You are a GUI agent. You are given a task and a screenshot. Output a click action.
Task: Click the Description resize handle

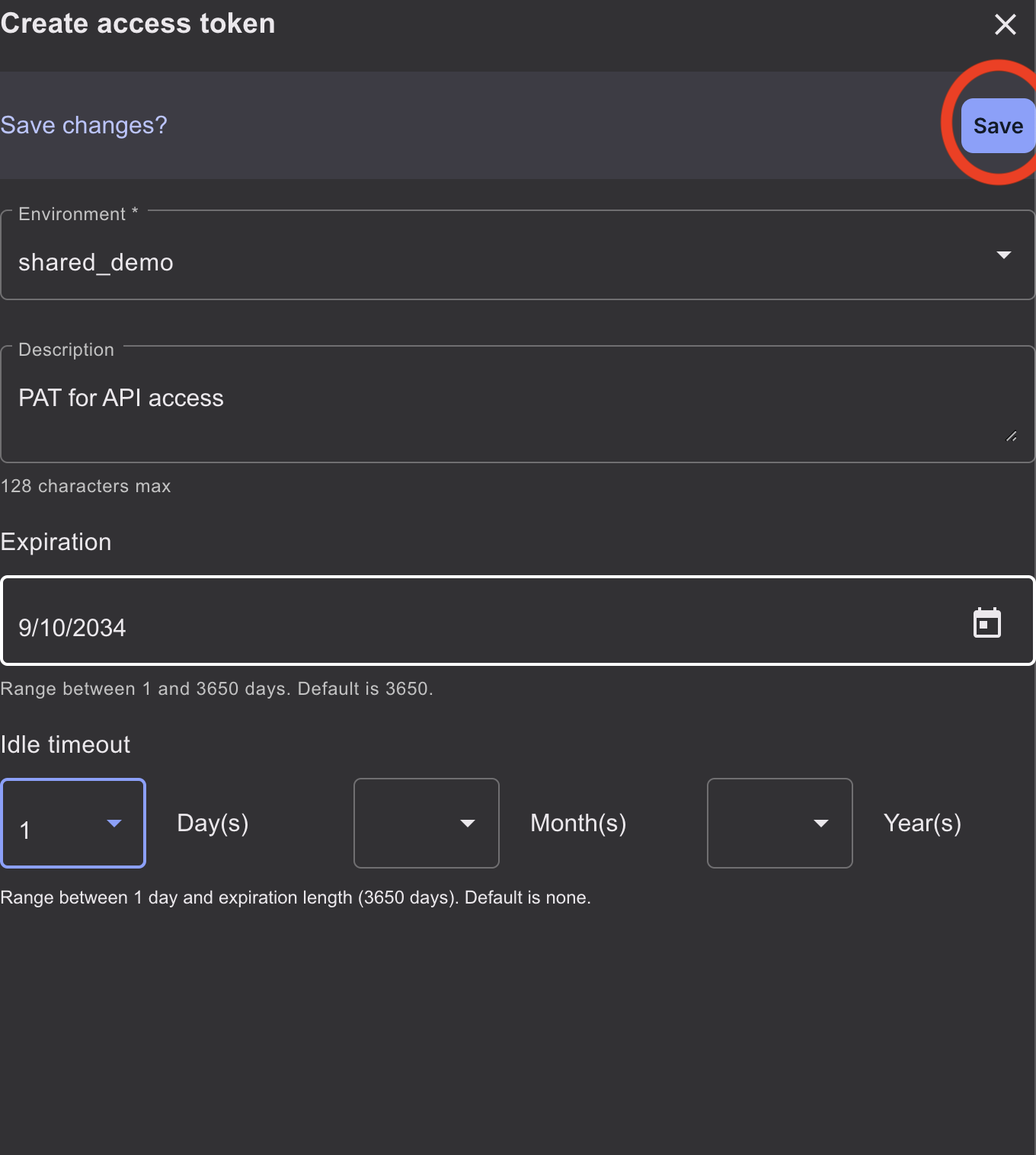(x=1012, y=437)
